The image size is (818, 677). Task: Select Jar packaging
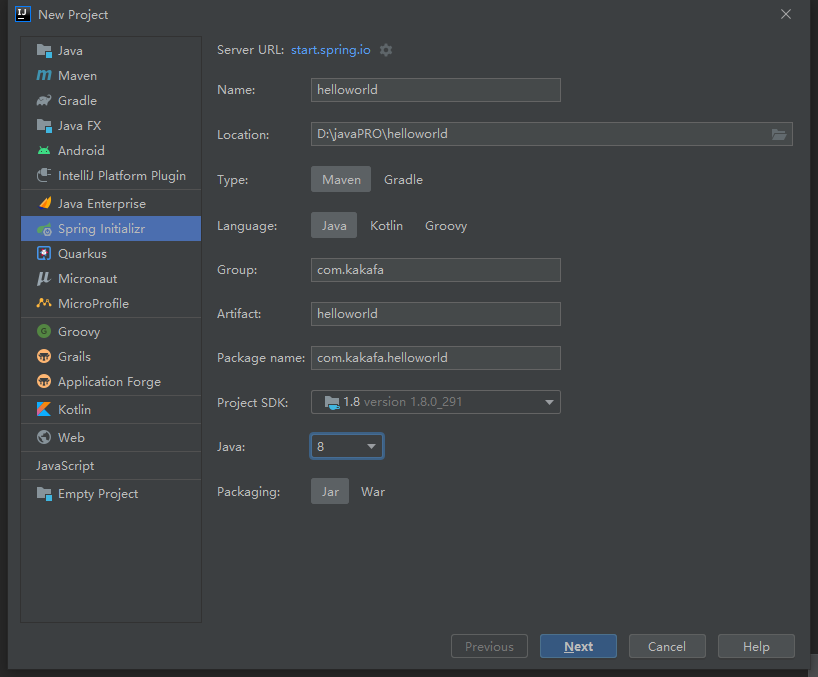[x=330, y=491]
